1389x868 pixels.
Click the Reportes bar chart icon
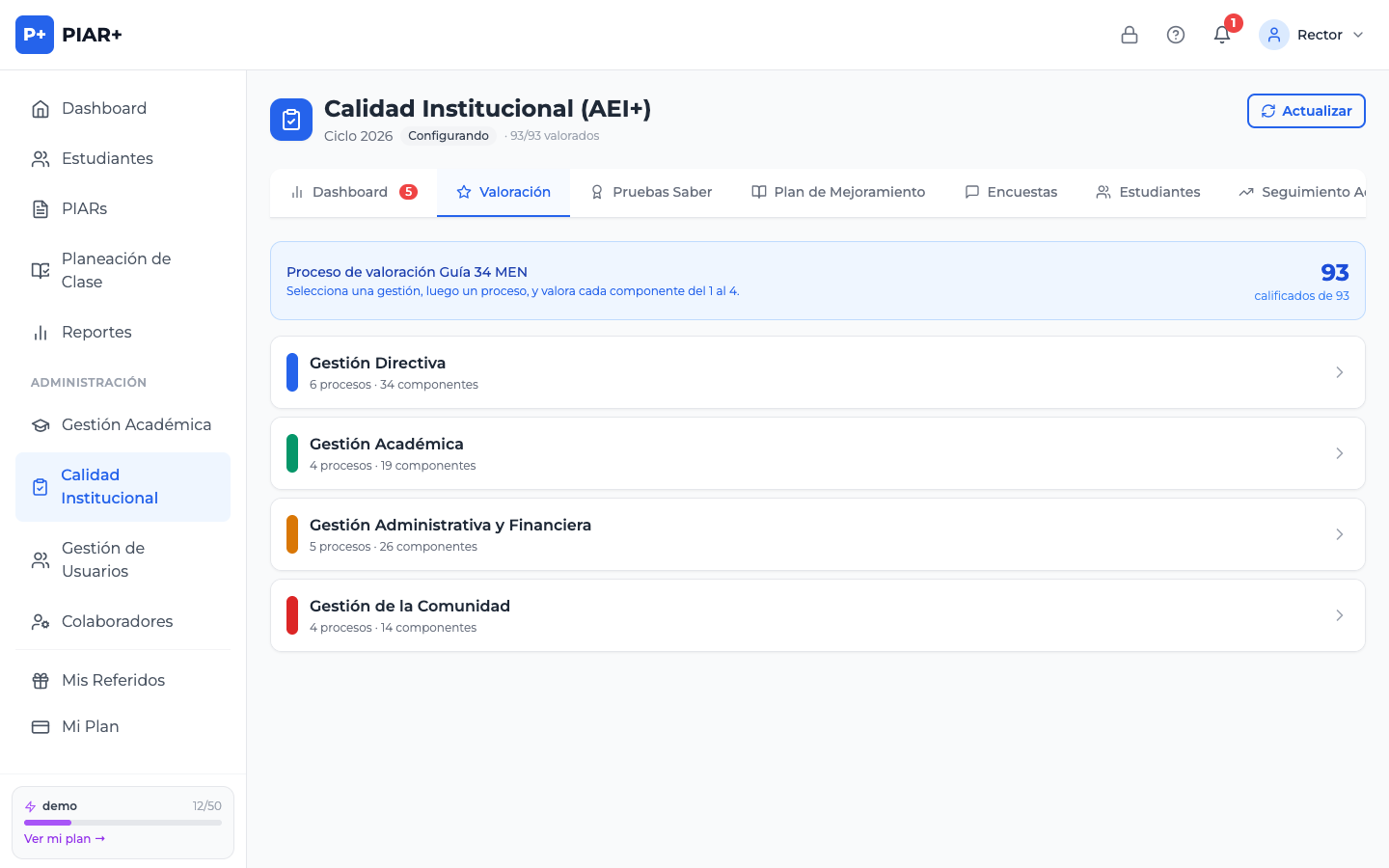(41, 333)
